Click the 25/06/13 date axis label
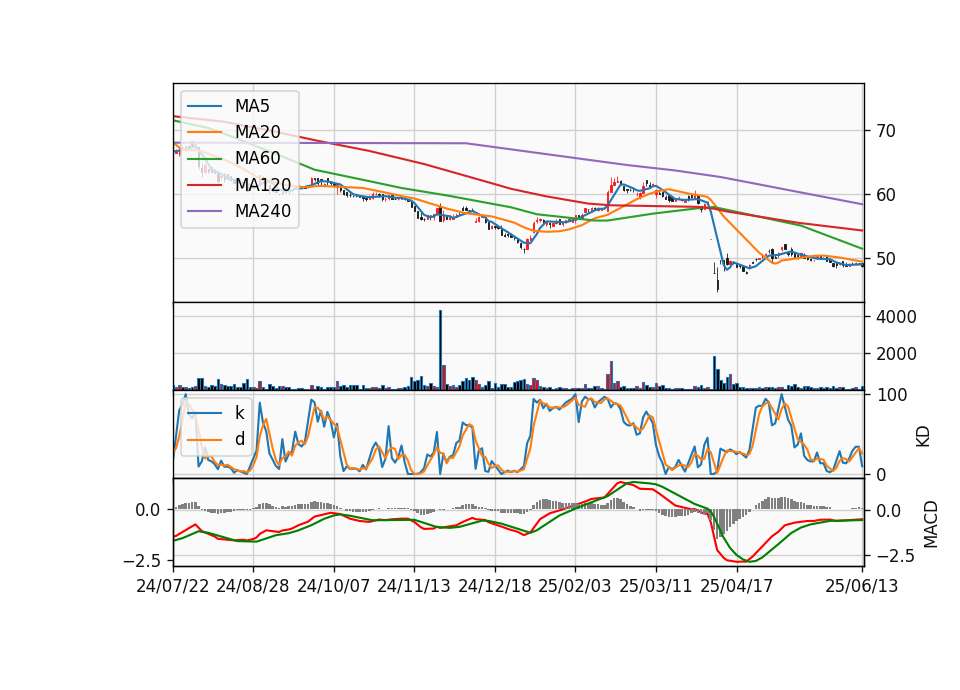 pos(862,586)
